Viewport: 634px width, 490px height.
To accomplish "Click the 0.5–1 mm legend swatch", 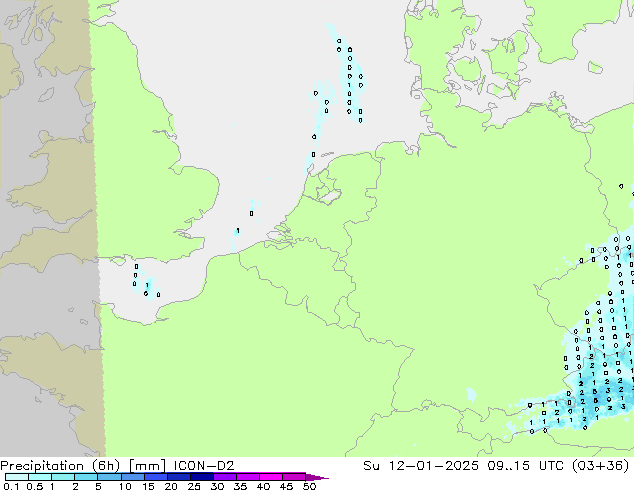I will point(40,477).
